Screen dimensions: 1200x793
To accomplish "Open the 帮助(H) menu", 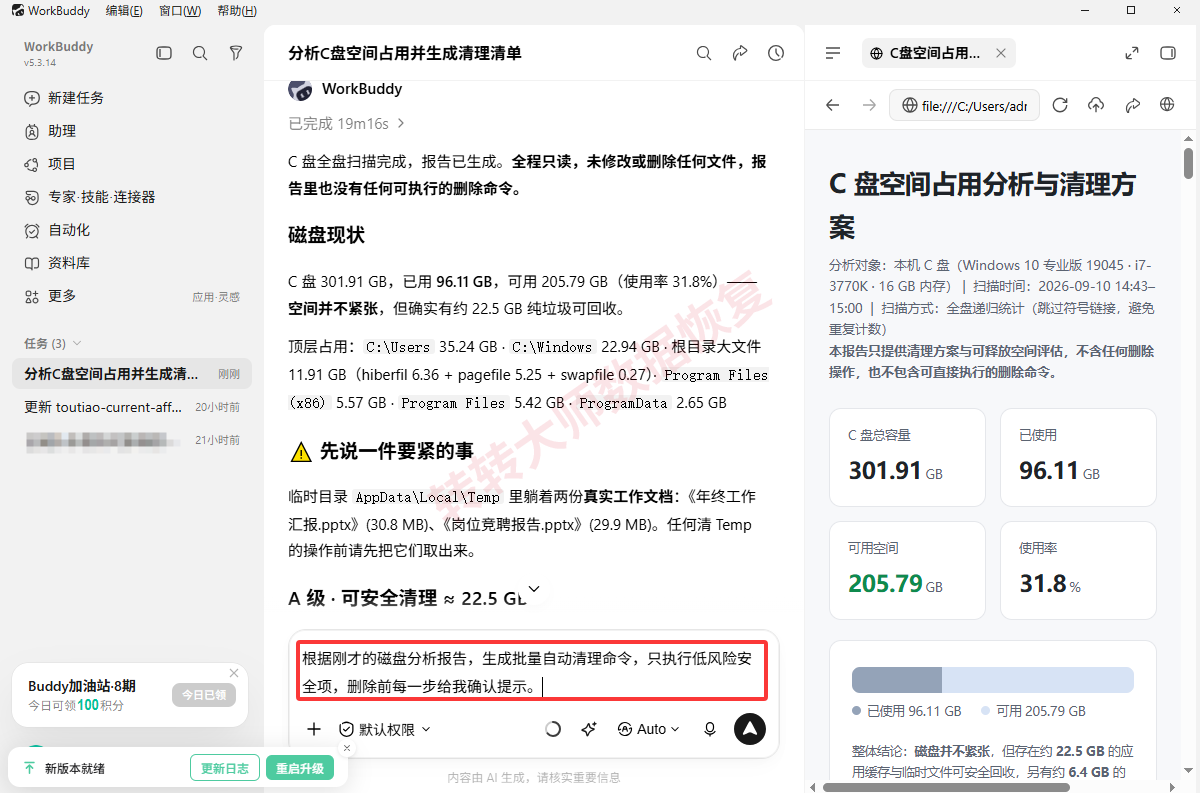I will coord(237,11).
